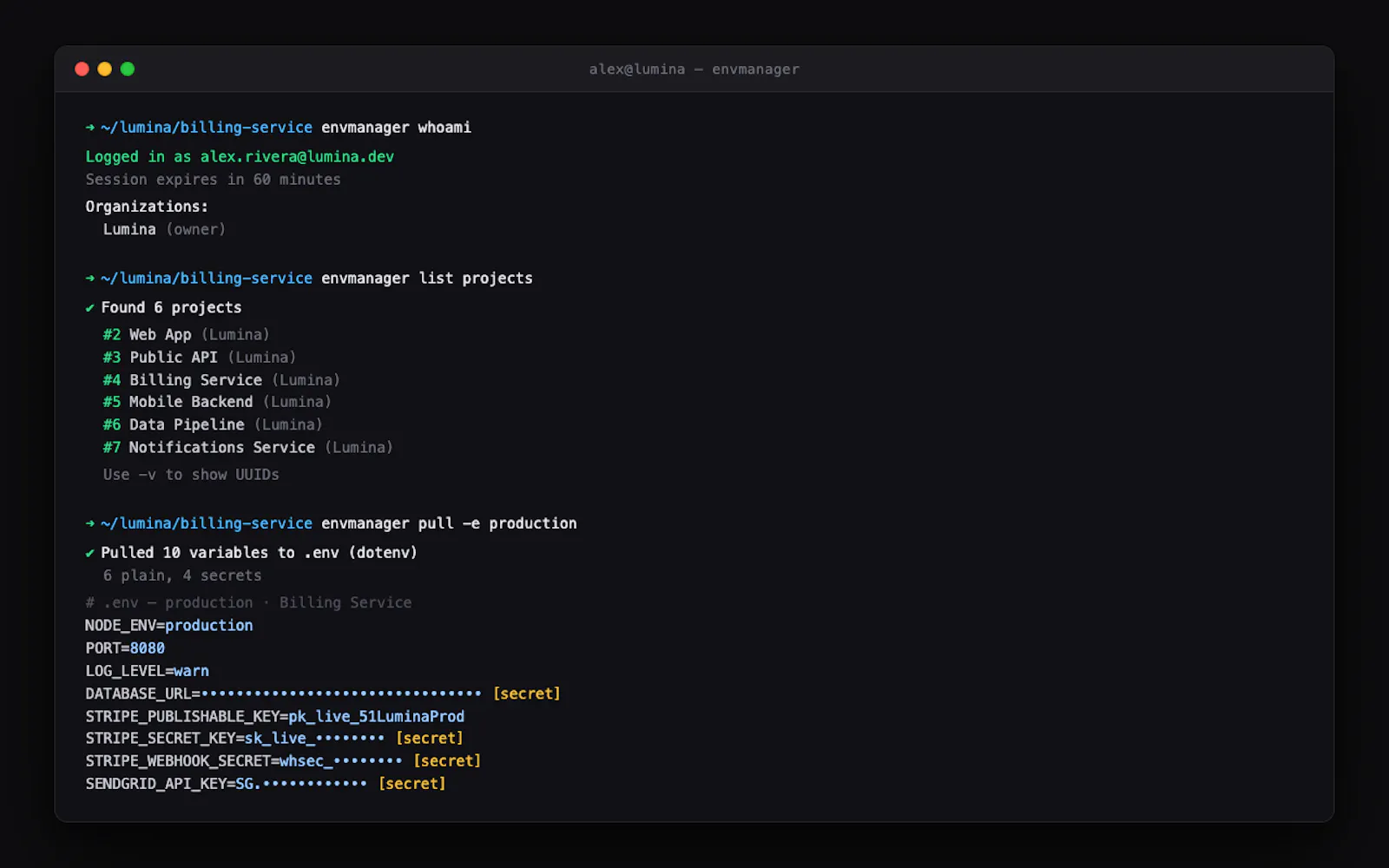Select project row '#2 Web App'
The height and width of the screenshot is (868, 1389).
[186, 335]
